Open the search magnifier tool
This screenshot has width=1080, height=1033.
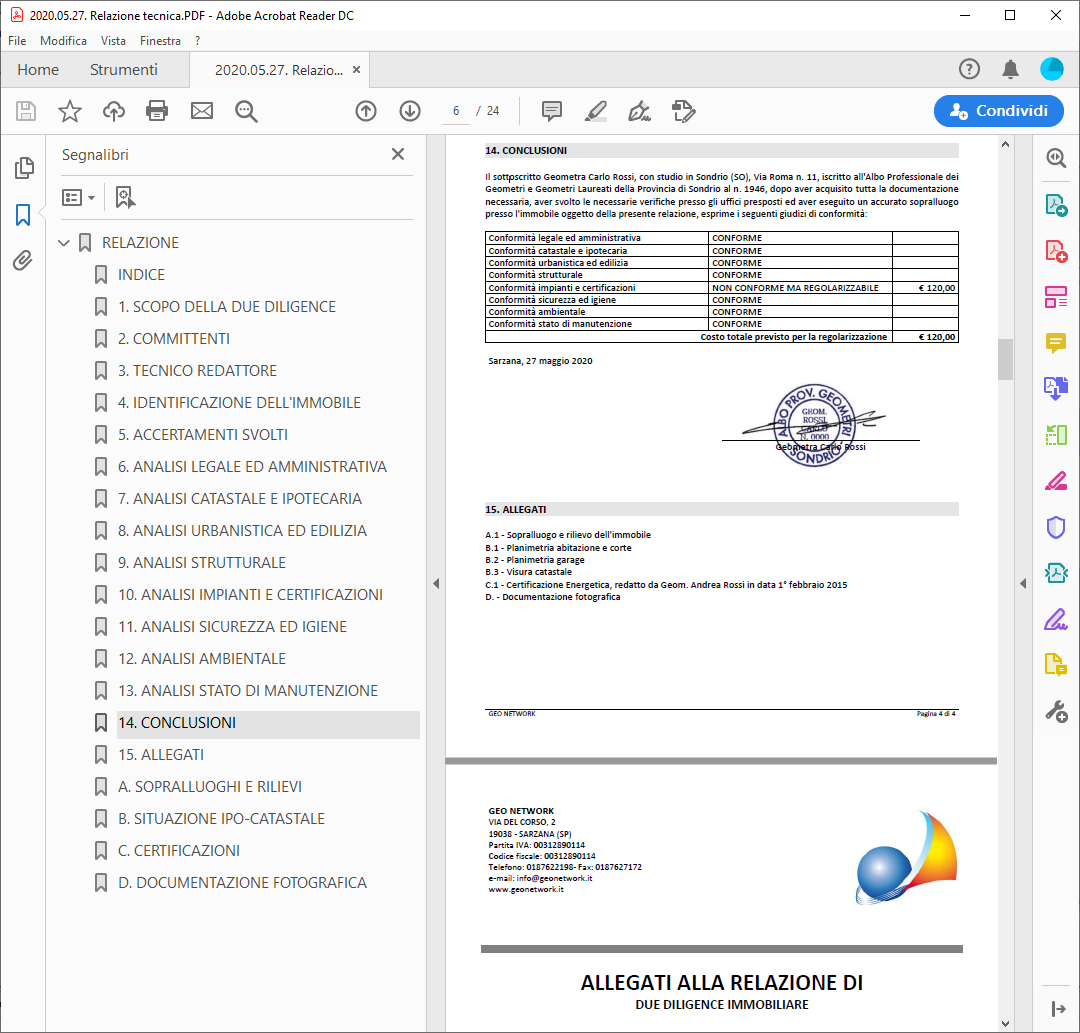(x=246, y=111)
